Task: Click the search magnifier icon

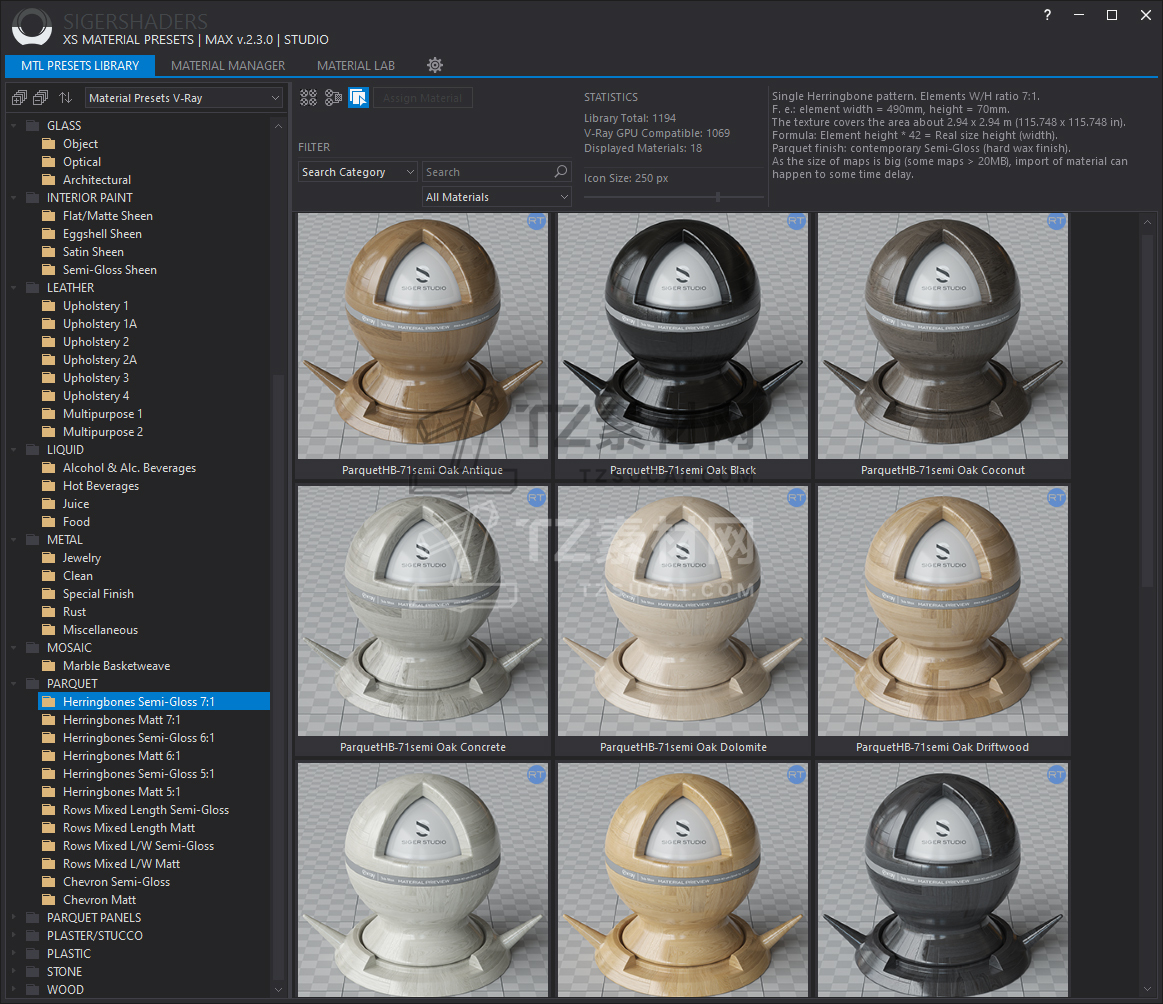Action: (561, 171)
